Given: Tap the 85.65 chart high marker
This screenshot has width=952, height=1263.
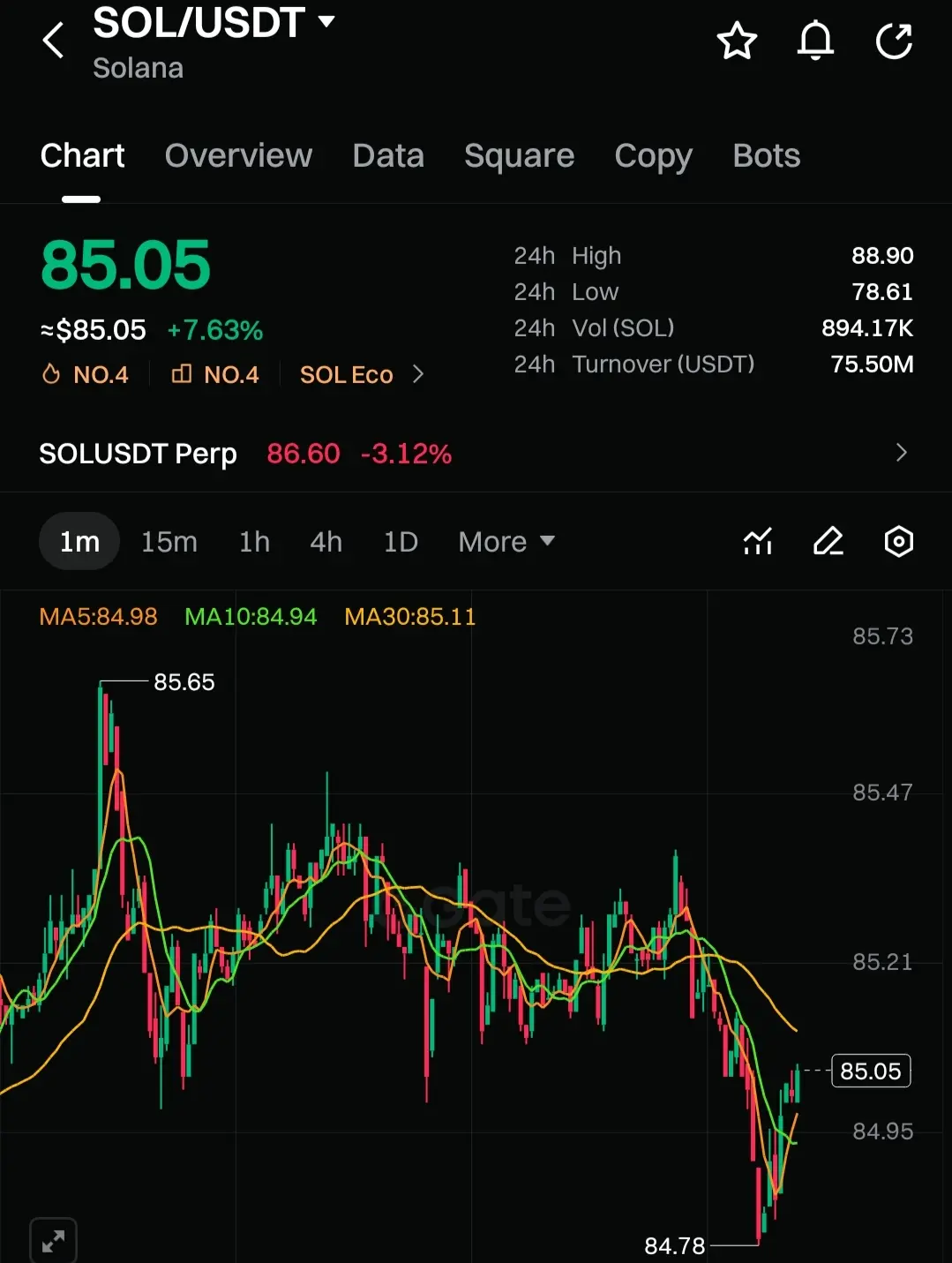Looking at the screenshot, I should click(184, 681).
